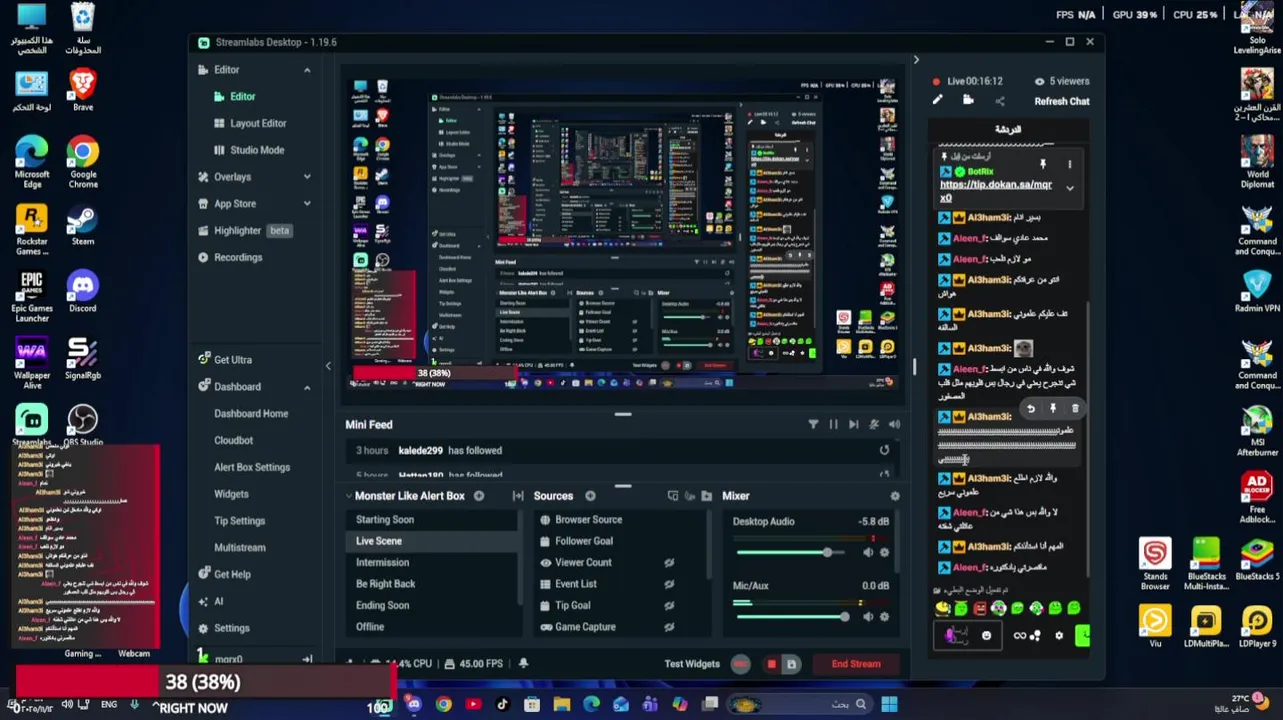Open the Windows Start menu
1283x720 pixels.
tap(889, 705)
